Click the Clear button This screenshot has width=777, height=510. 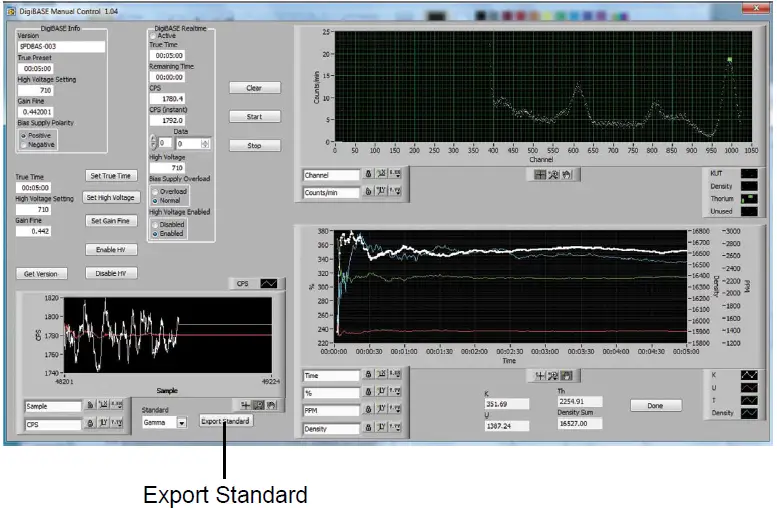(x=255, y=88)
